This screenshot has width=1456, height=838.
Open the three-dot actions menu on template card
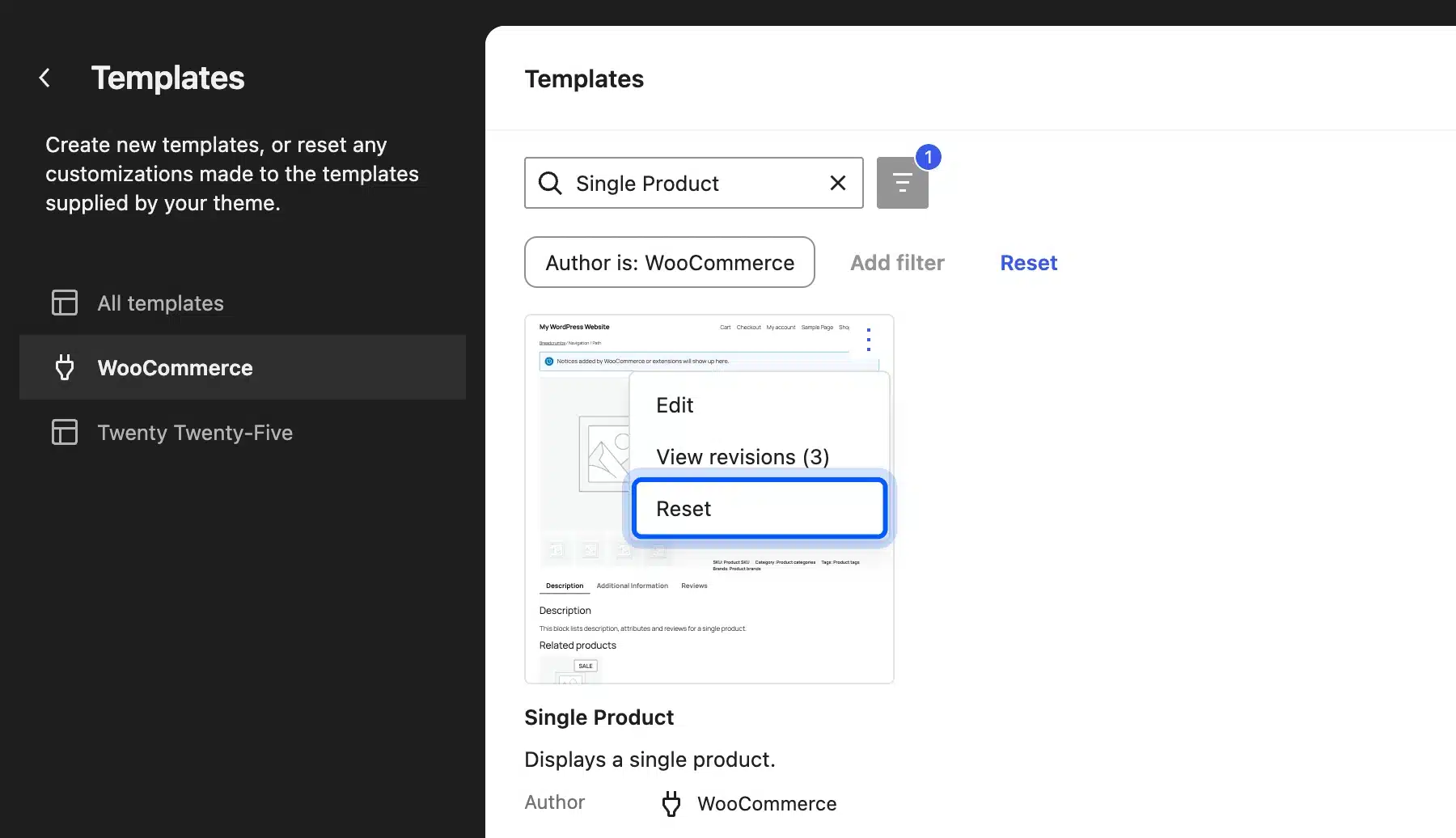tap(869, 339)
